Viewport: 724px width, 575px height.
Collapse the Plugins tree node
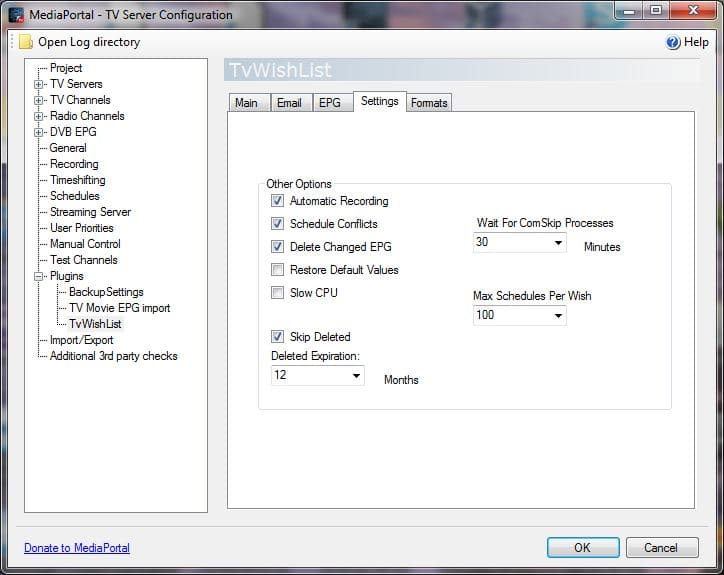[x=39, y=276]
